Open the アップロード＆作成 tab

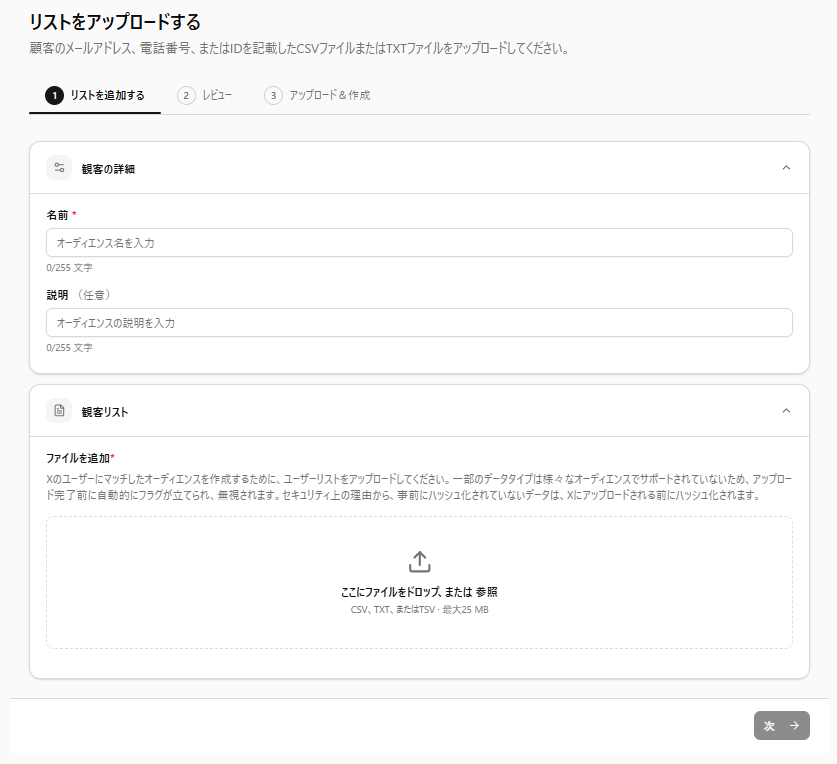pyautogui.click(x=329, y=96)
